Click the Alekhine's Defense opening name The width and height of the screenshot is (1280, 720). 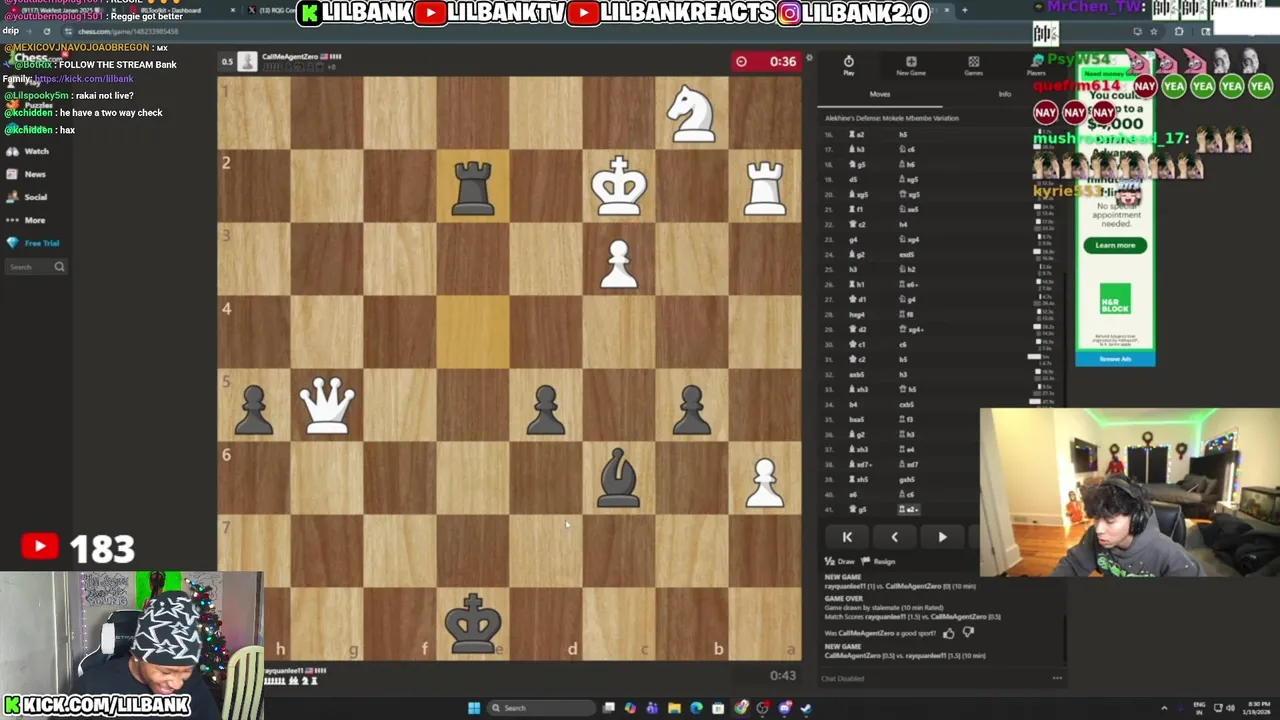coord(891,118)
